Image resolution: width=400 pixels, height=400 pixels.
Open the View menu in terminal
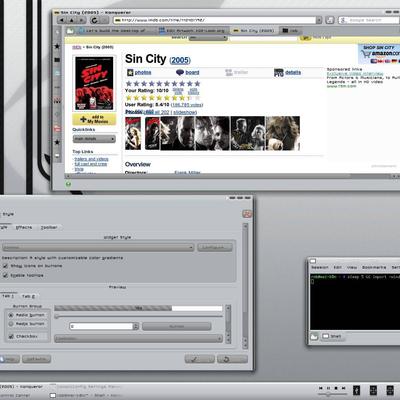[352, 267]
